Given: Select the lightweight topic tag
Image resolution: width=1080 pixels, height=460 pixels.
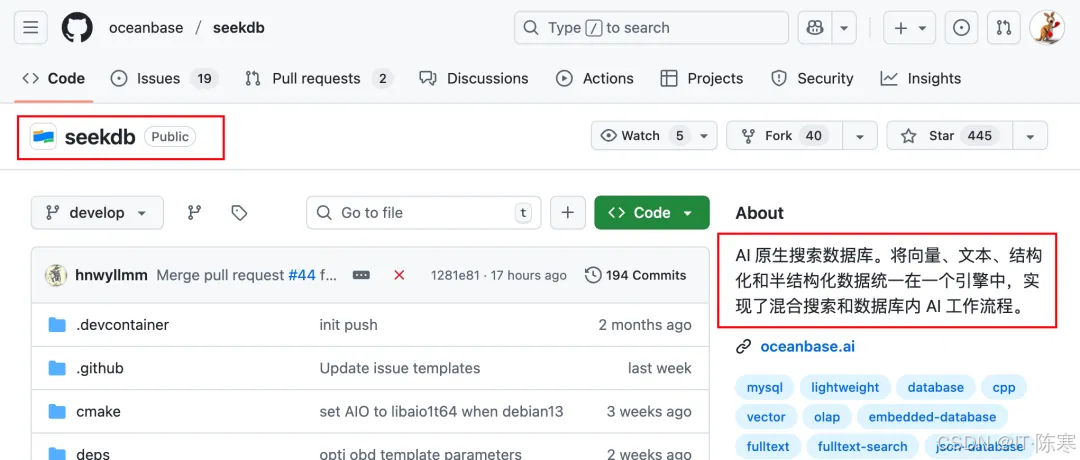Looking at the screenshot, I should (845, 388).
